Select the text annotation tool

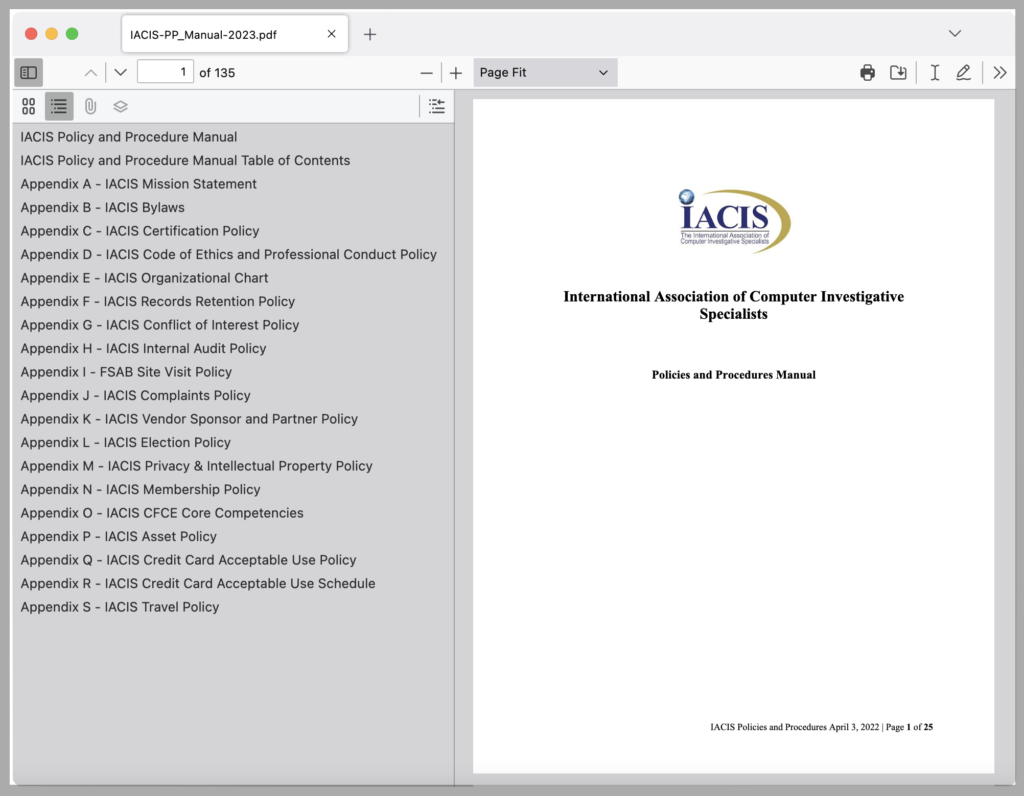[934, 73]
